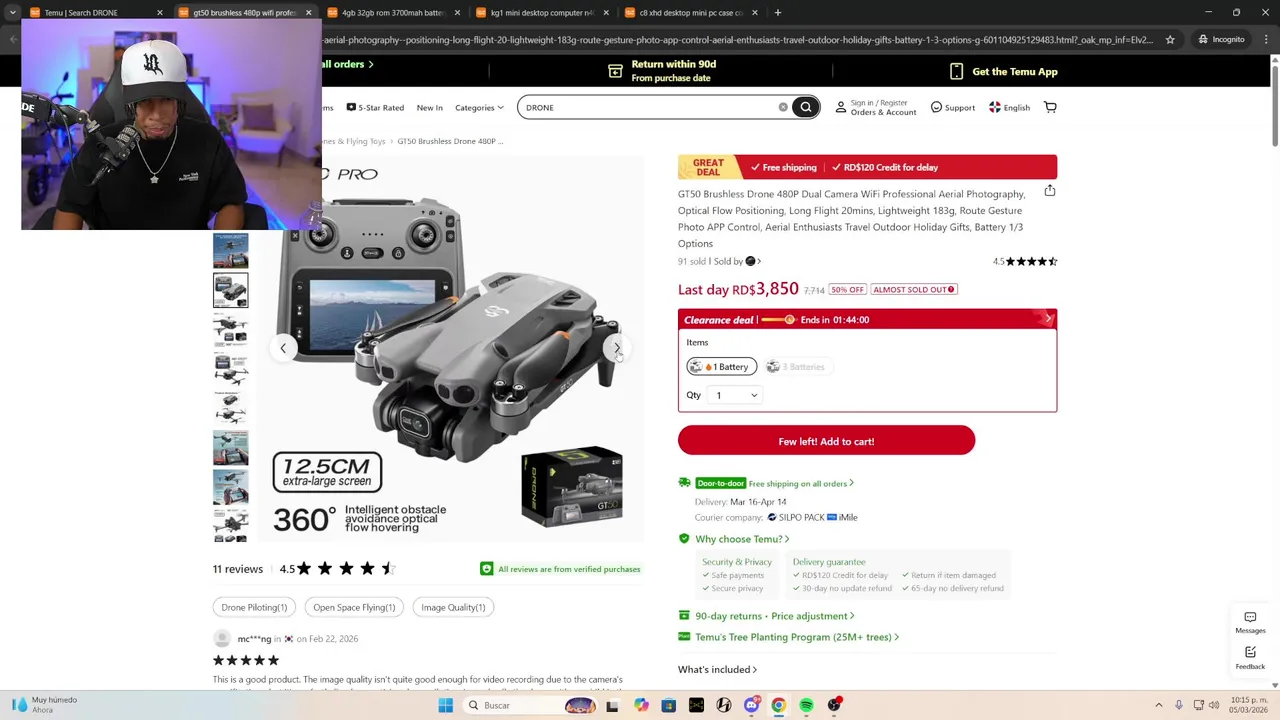Open the Sold by seller chevron

tap(759, 262)
